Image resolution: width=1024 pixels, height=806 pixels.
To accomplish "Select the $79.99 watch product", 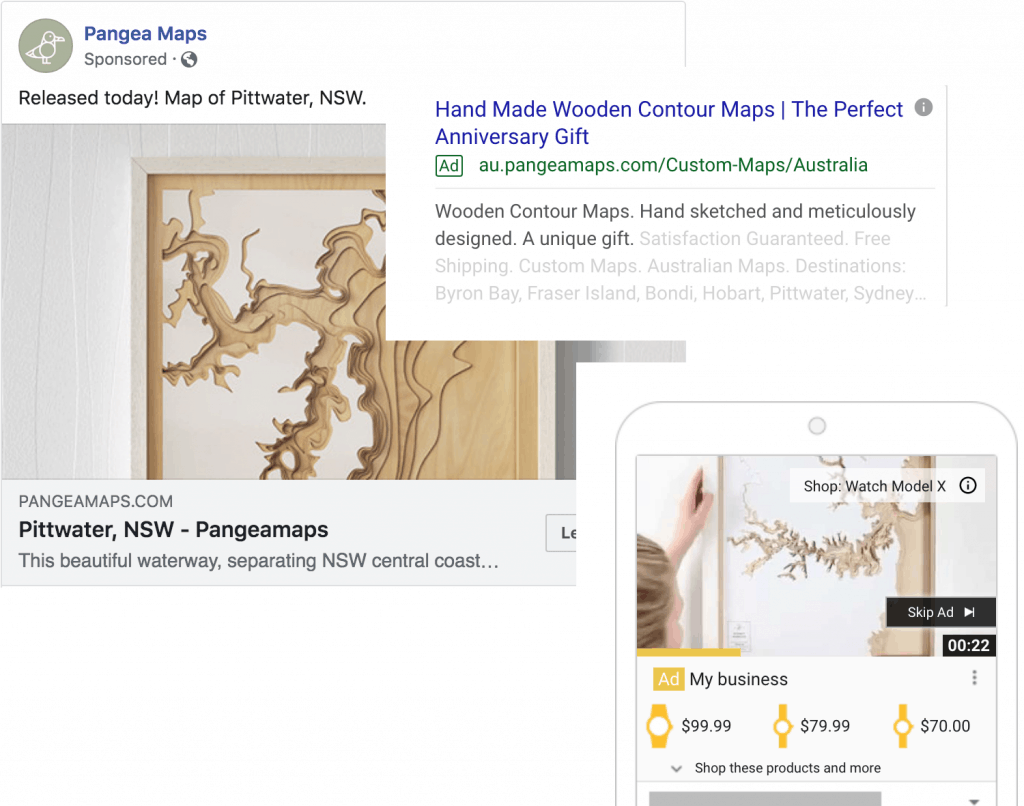I will (x=812, y=726).
